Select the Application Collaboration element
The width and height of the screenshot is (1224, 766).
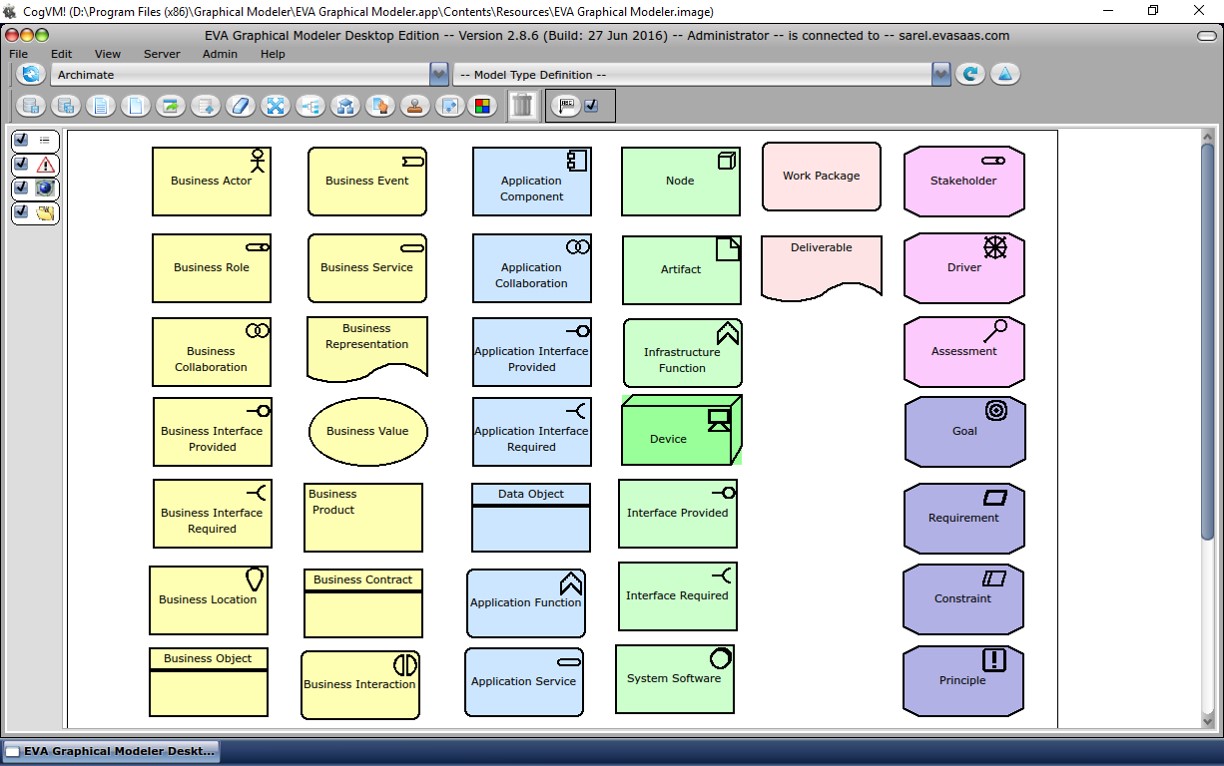coord(532,269)
